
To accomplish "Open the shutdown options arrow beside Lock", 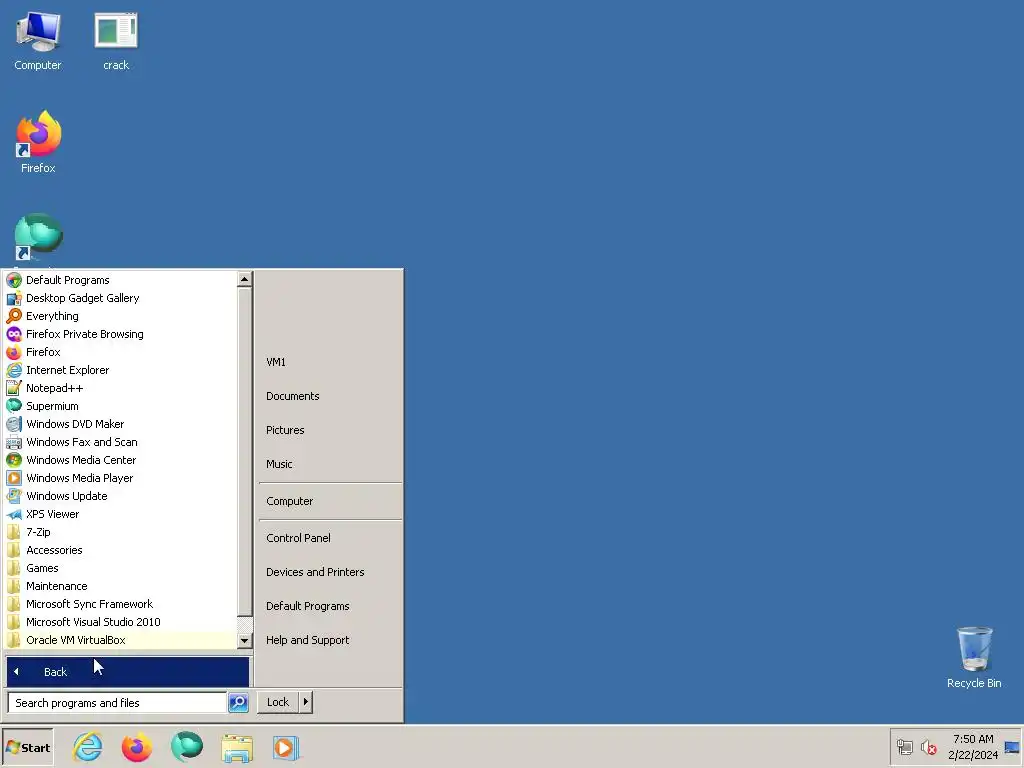I will coord(306,702).
